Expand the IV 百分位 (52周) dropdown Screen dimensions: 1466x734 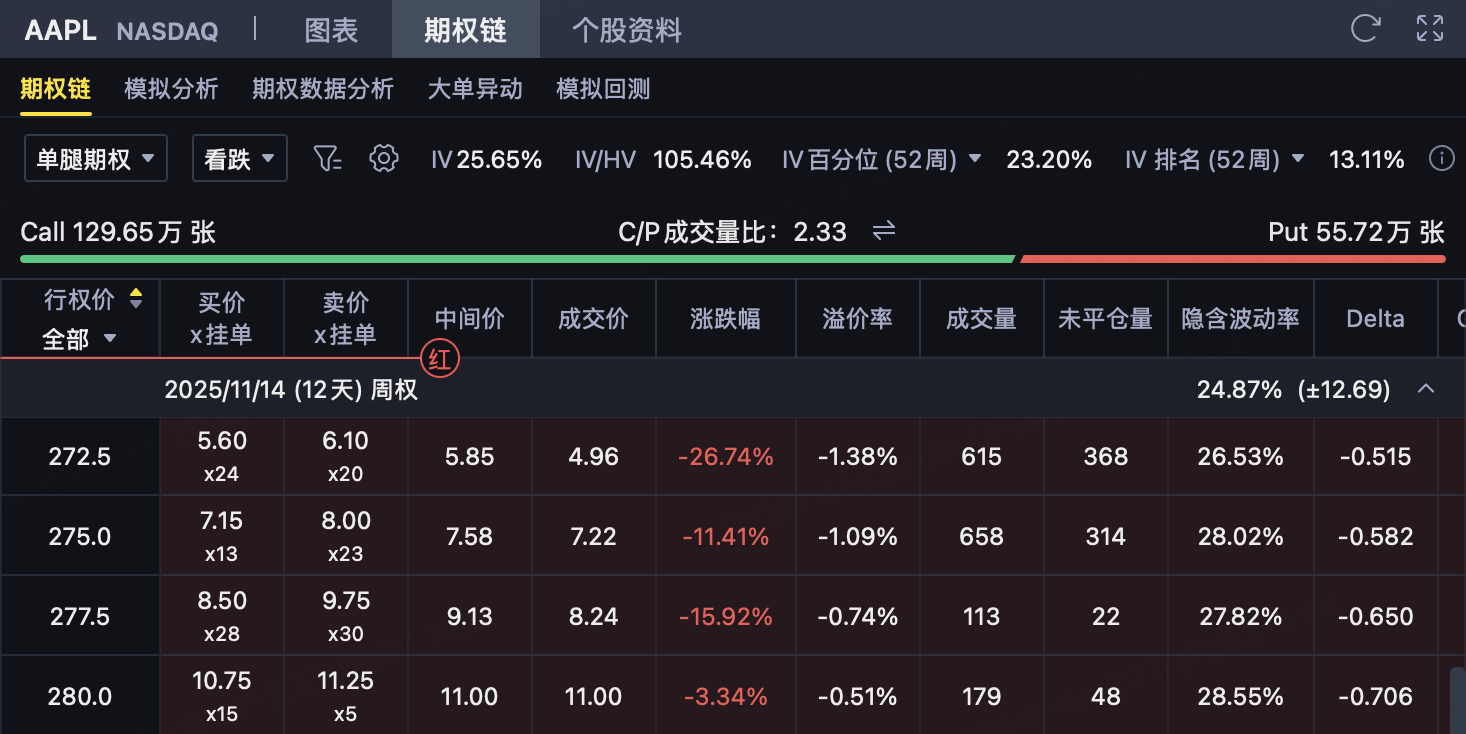(x=975, y=159)
